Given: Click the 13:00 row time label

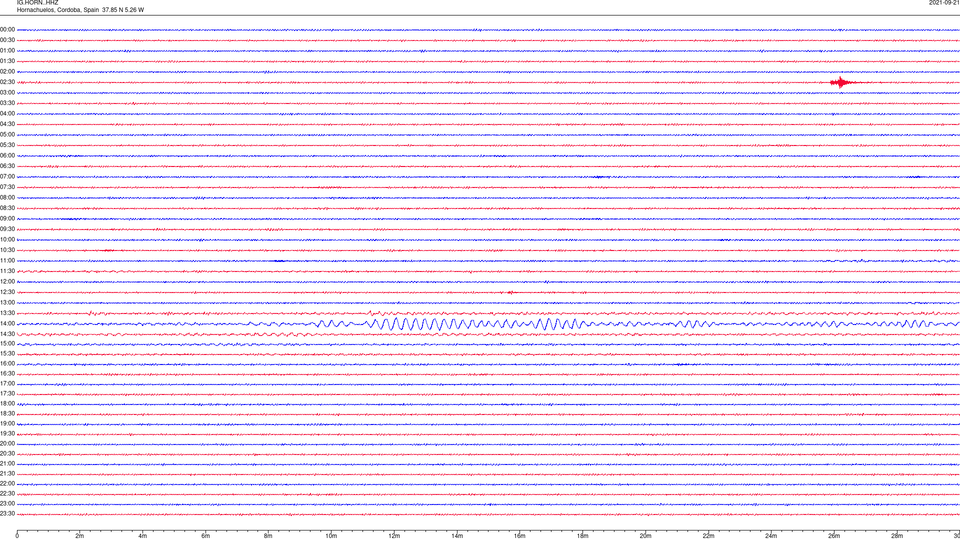Looking at the screenshot, I should [x=7, y=302].
